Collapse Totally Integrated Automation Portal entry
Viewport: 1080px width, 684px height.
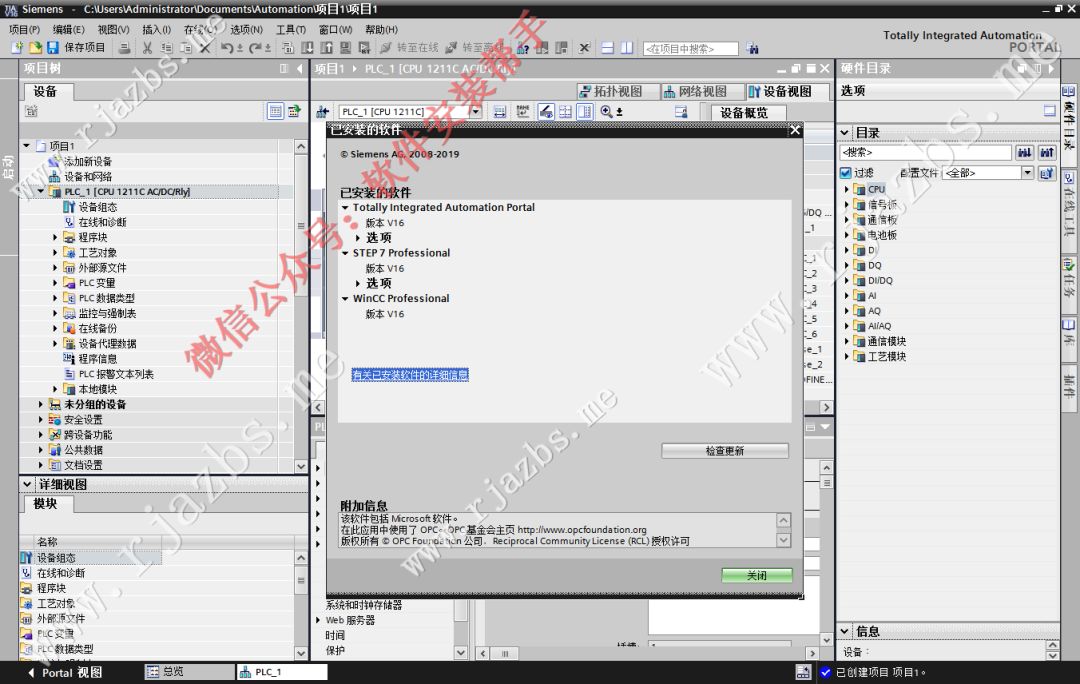coord(345,207)
